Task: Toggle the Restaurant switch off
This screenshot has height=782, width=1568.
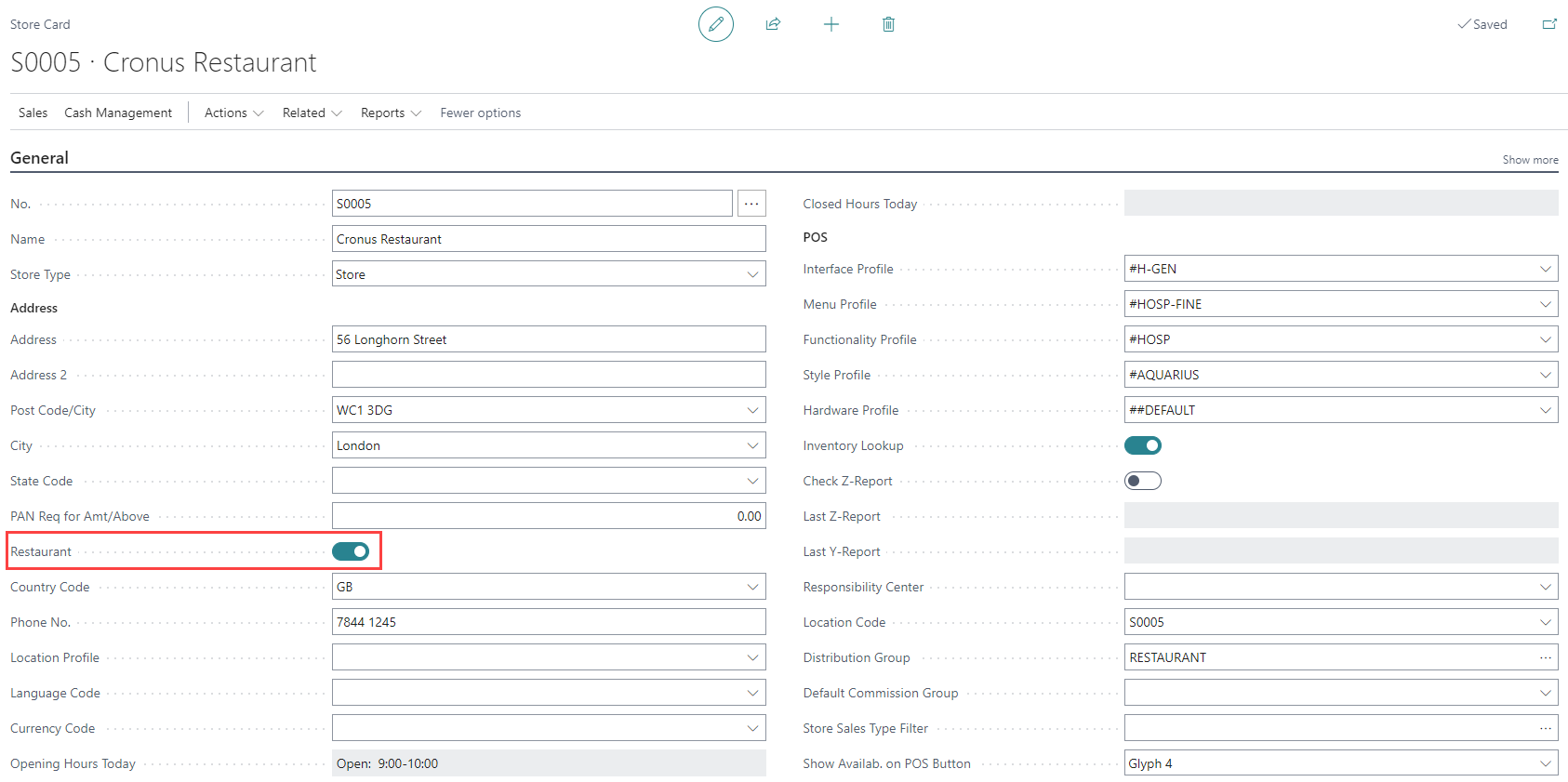Action: click(x=351, y=551)
